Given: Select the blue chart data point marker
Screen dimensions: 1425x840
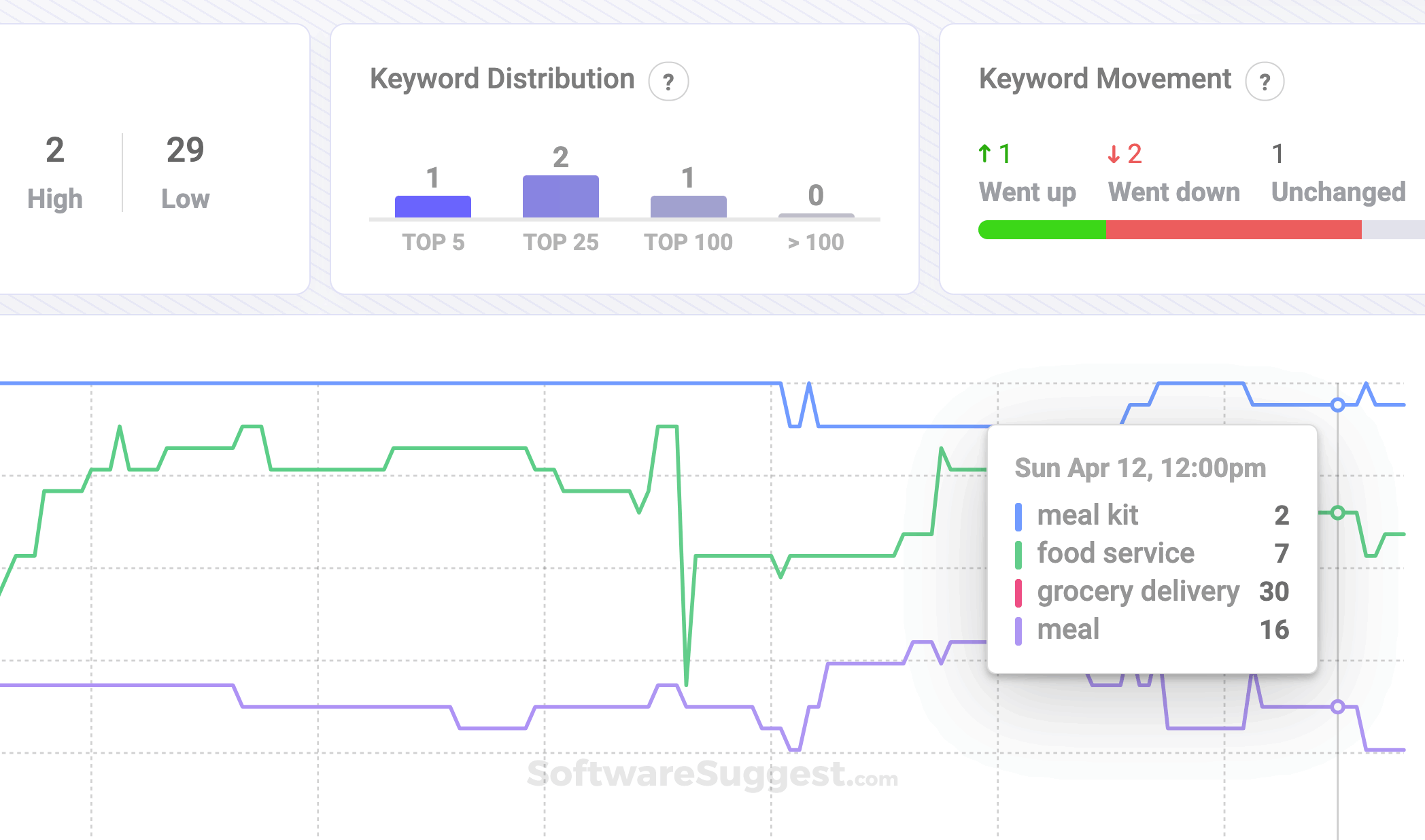Looking at the screenshot, I should click(x=1337, y=404).
